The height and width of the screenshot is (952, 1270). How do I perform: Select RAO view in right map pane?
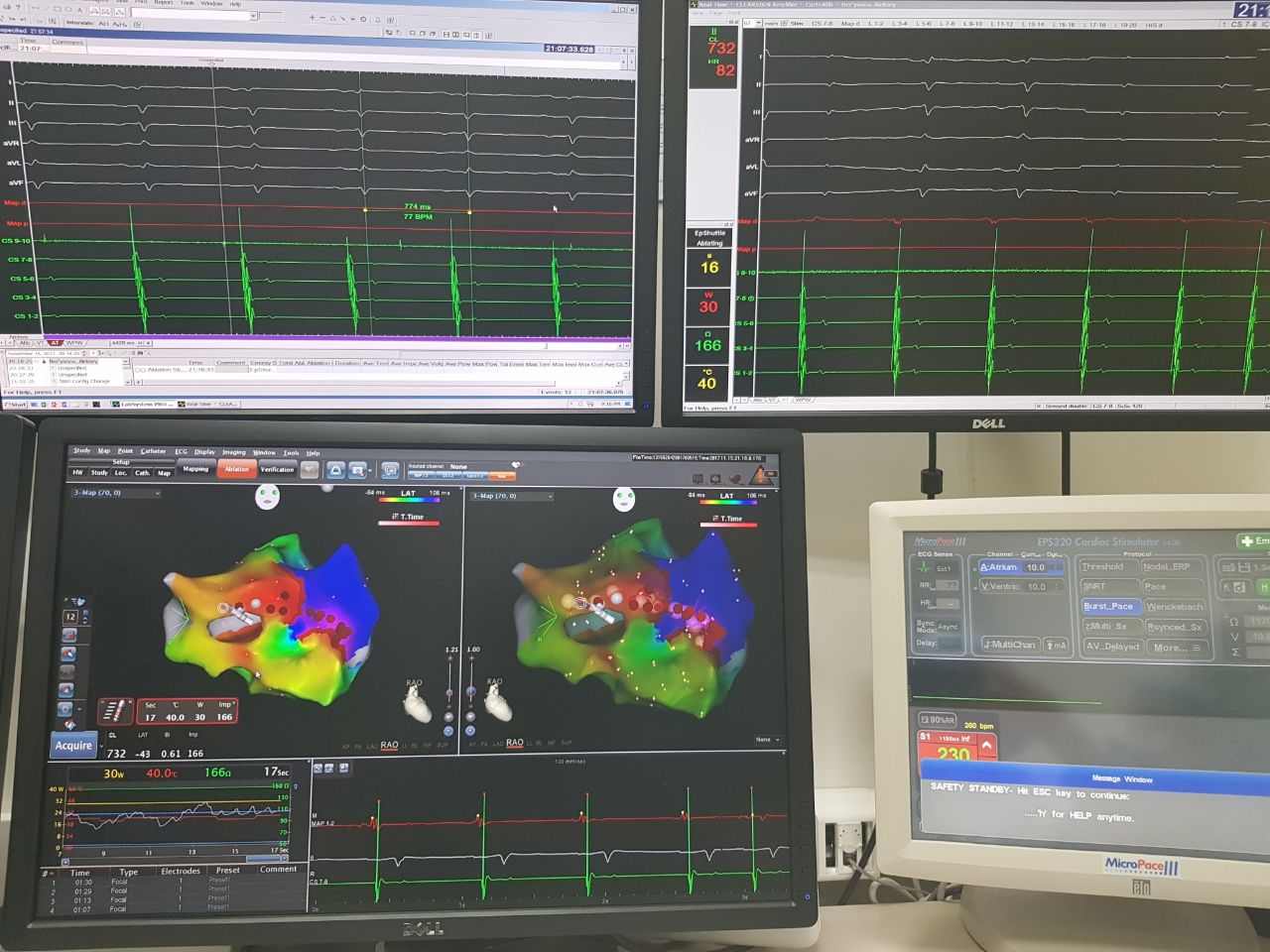tap(514, 743)
